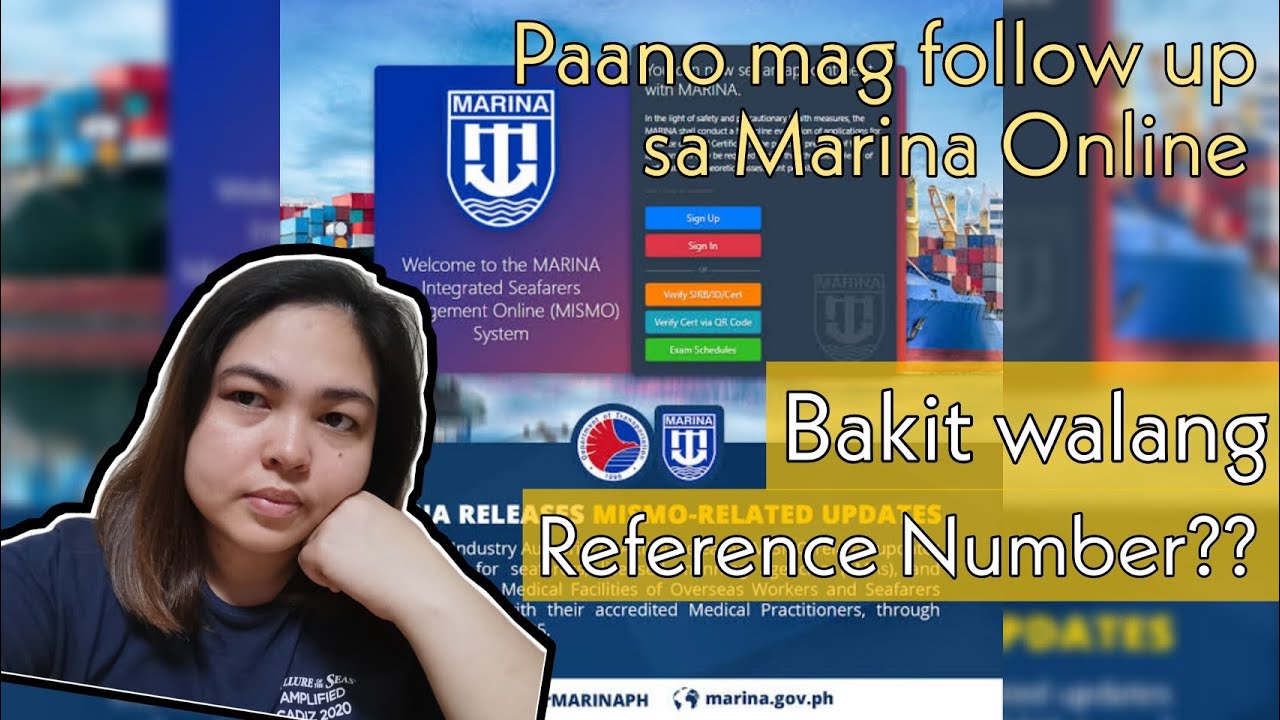The height and width of the screenshot is (720, 1280).
Task: Click the small MARINA badge beside seal
Action: (687, 441)
